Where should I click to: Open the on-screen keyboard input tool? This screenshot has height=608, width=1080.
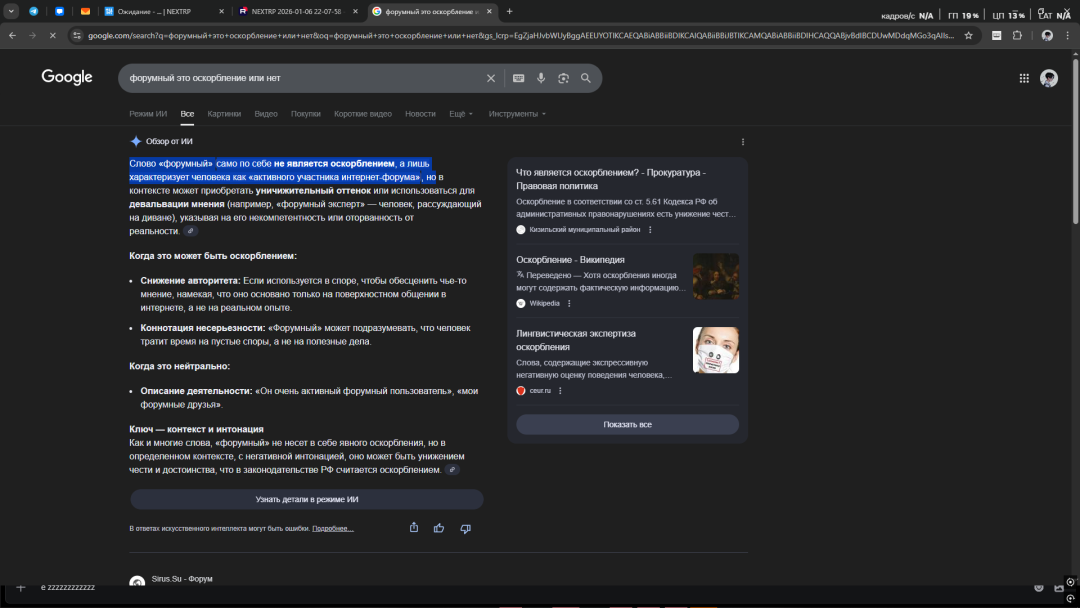pos(518,78)
